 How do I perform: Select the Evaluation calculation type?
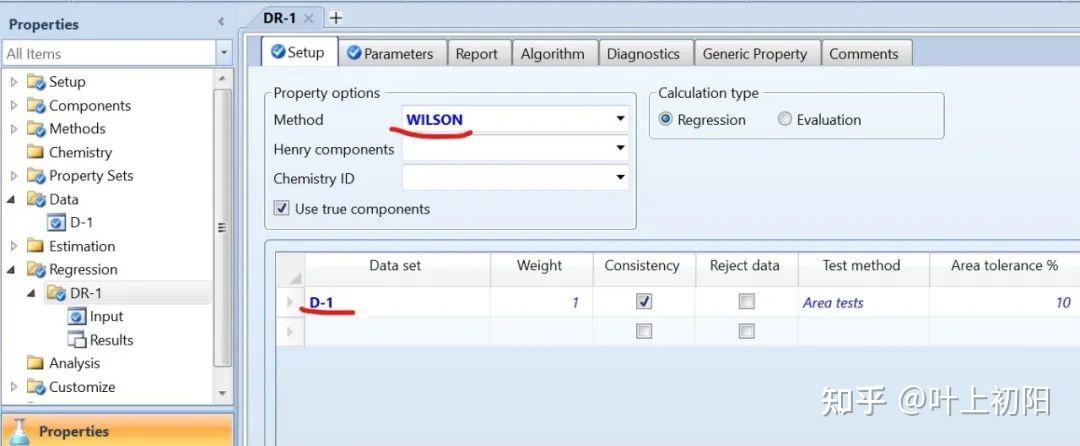[x=785, y=120]
